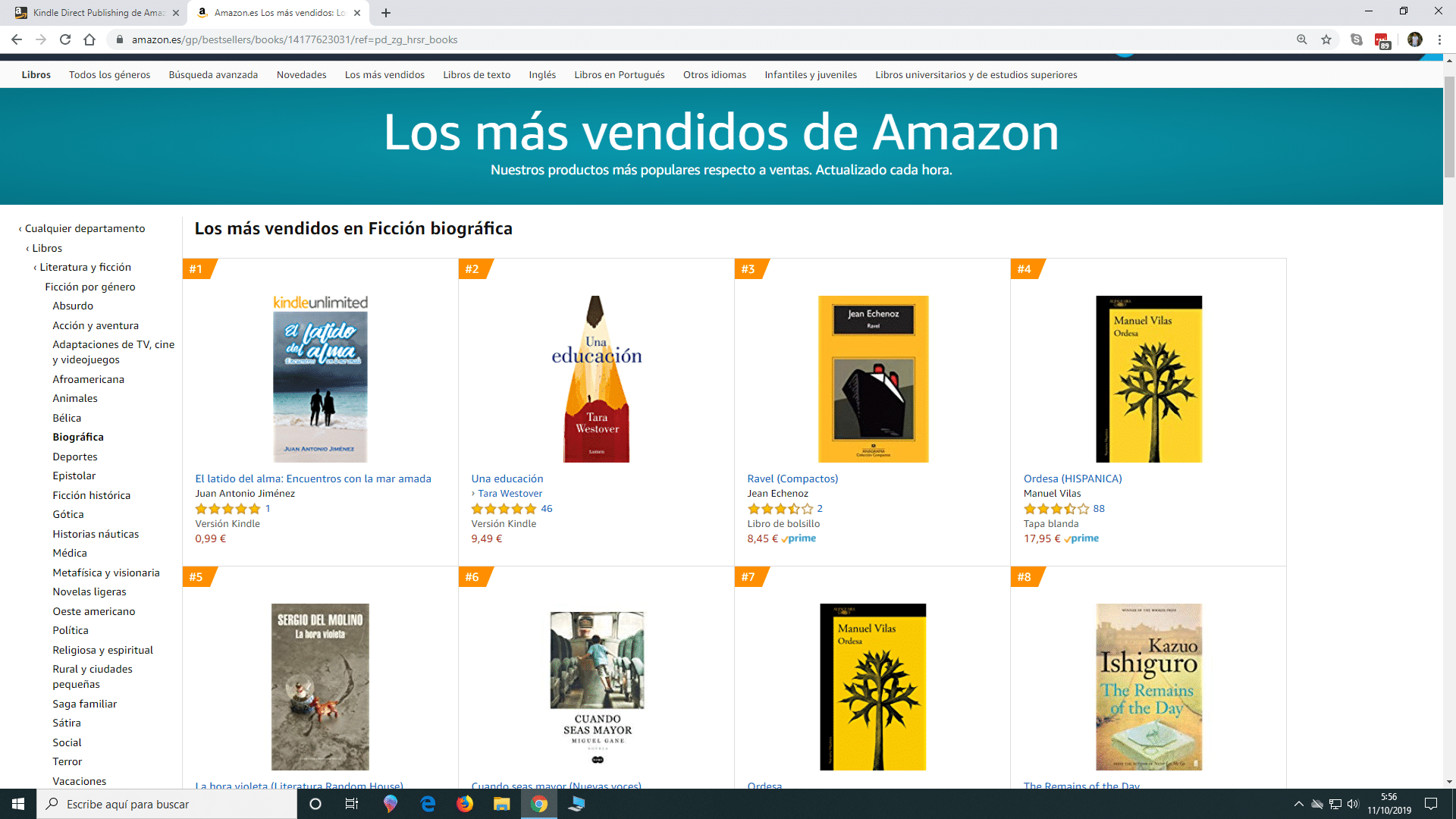Viewport: 1456px width, 819px height.
Task: Open File Explorer from the taskbar
Action: tap(502, 804)
